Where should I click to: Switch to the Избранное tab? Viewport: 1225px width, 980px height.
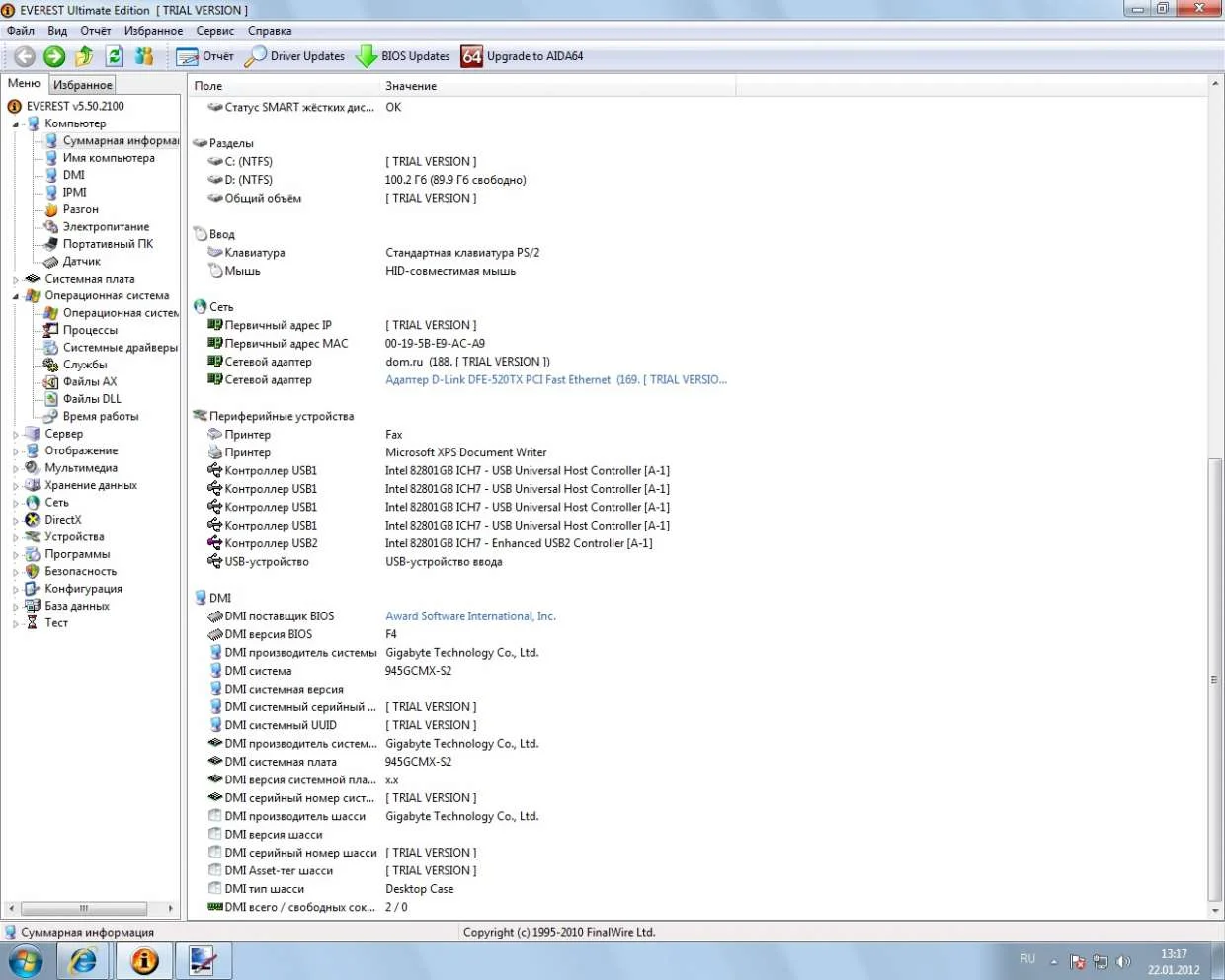click(x=83, y=85)
